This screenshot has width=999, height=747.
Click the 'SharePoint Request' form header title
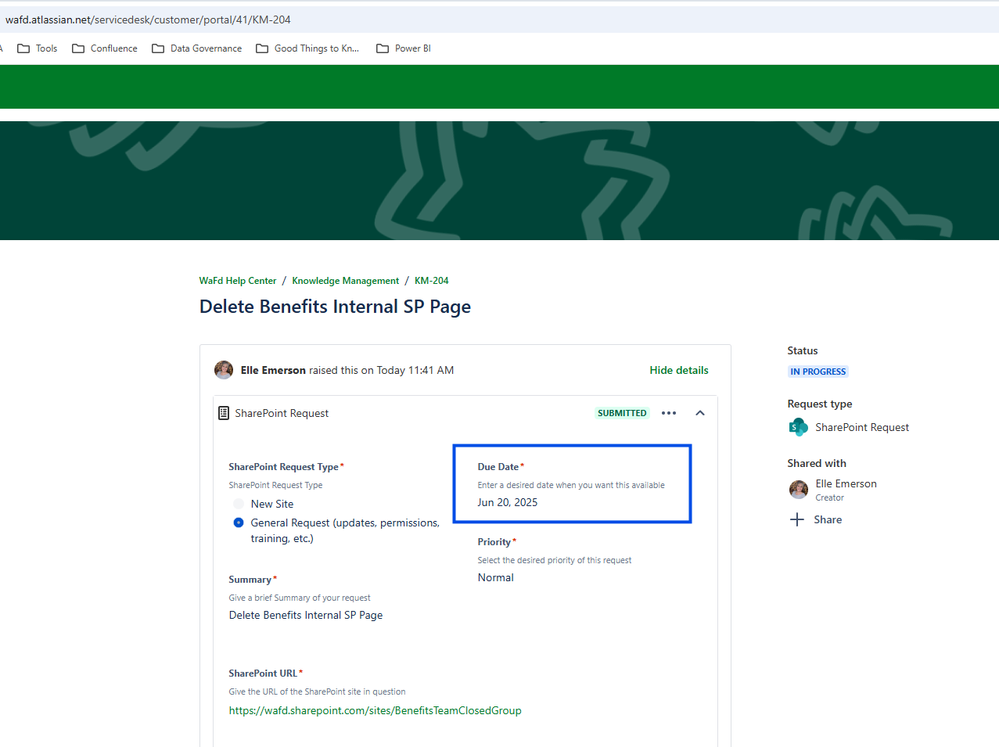[x=282, y=413]
